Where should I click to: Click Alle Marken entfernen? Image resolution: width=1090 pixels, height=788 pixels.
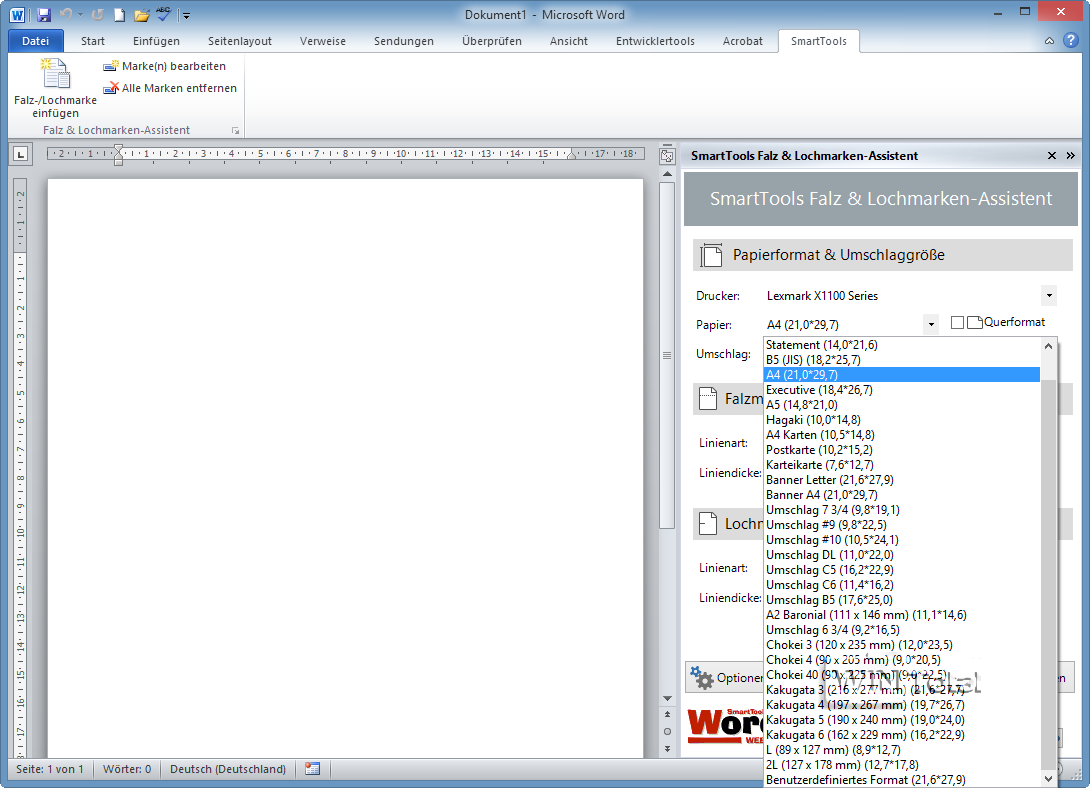170,88
